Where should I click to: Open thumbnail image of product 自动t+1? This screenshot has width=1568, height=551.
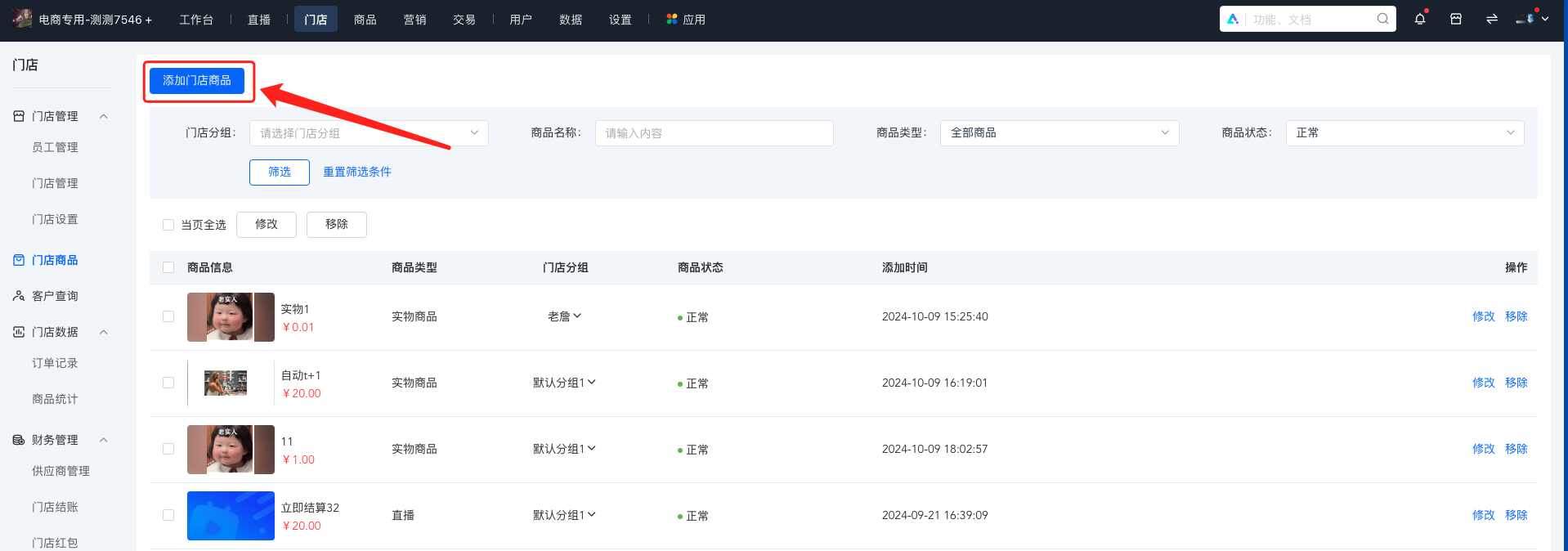[231, 383]
